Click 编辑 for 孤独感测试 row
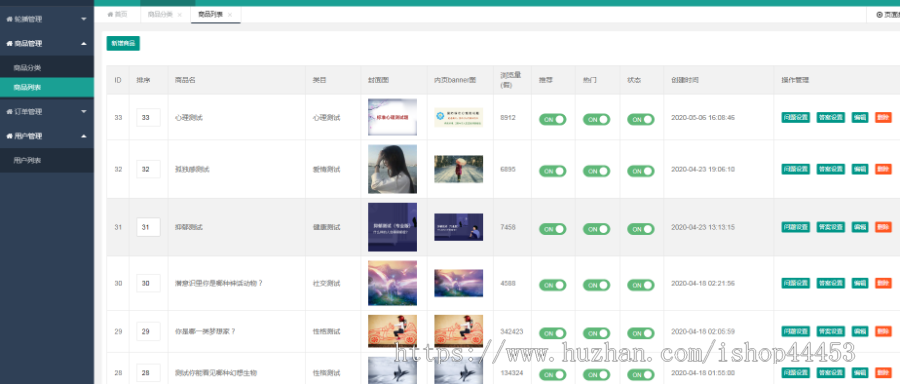The height and width of the screenshot is (384, 900). click(x=860, y=169)
